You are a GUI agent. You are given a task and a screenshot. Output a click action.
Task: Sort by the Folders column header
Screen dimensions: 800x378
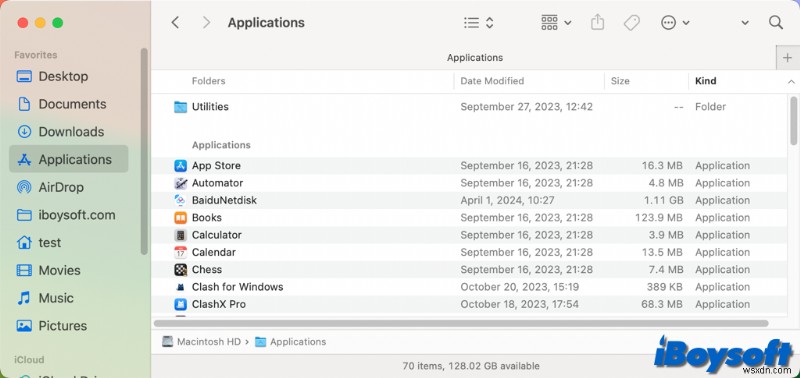tap(208, 81)
